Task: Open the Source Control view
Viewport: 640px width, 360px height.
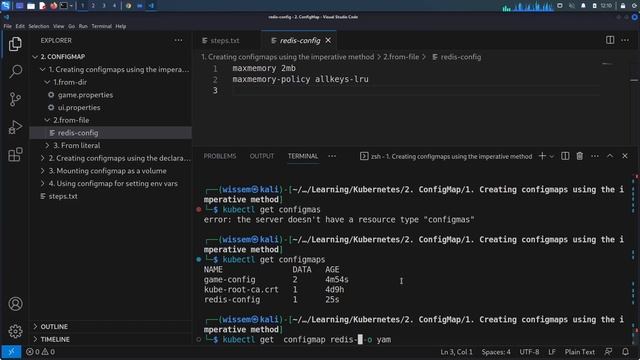Action: pyautogui.click(x=15, y=99)
